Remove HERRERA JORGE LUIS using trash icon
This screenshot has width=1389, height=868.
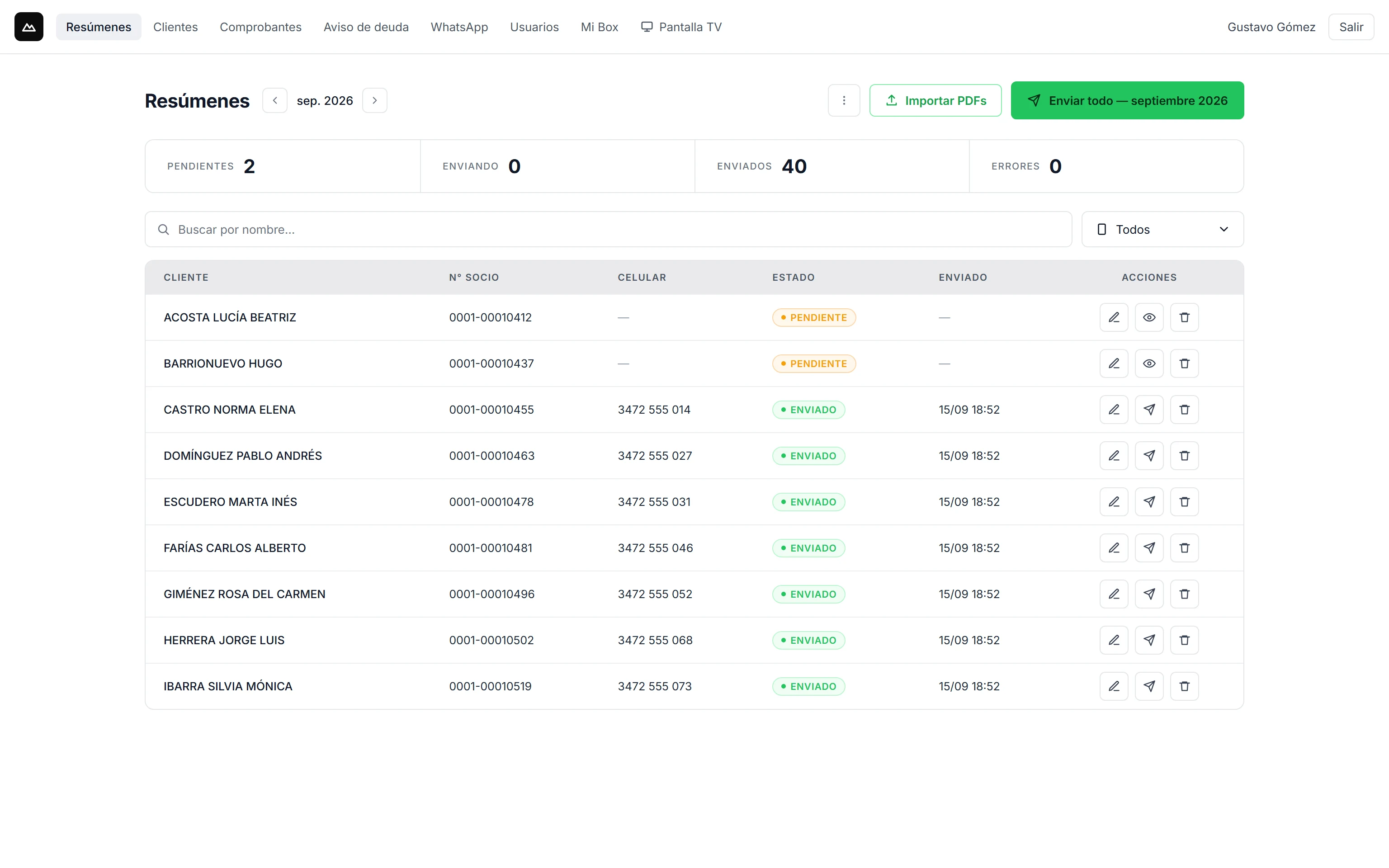pos(1184,640)
